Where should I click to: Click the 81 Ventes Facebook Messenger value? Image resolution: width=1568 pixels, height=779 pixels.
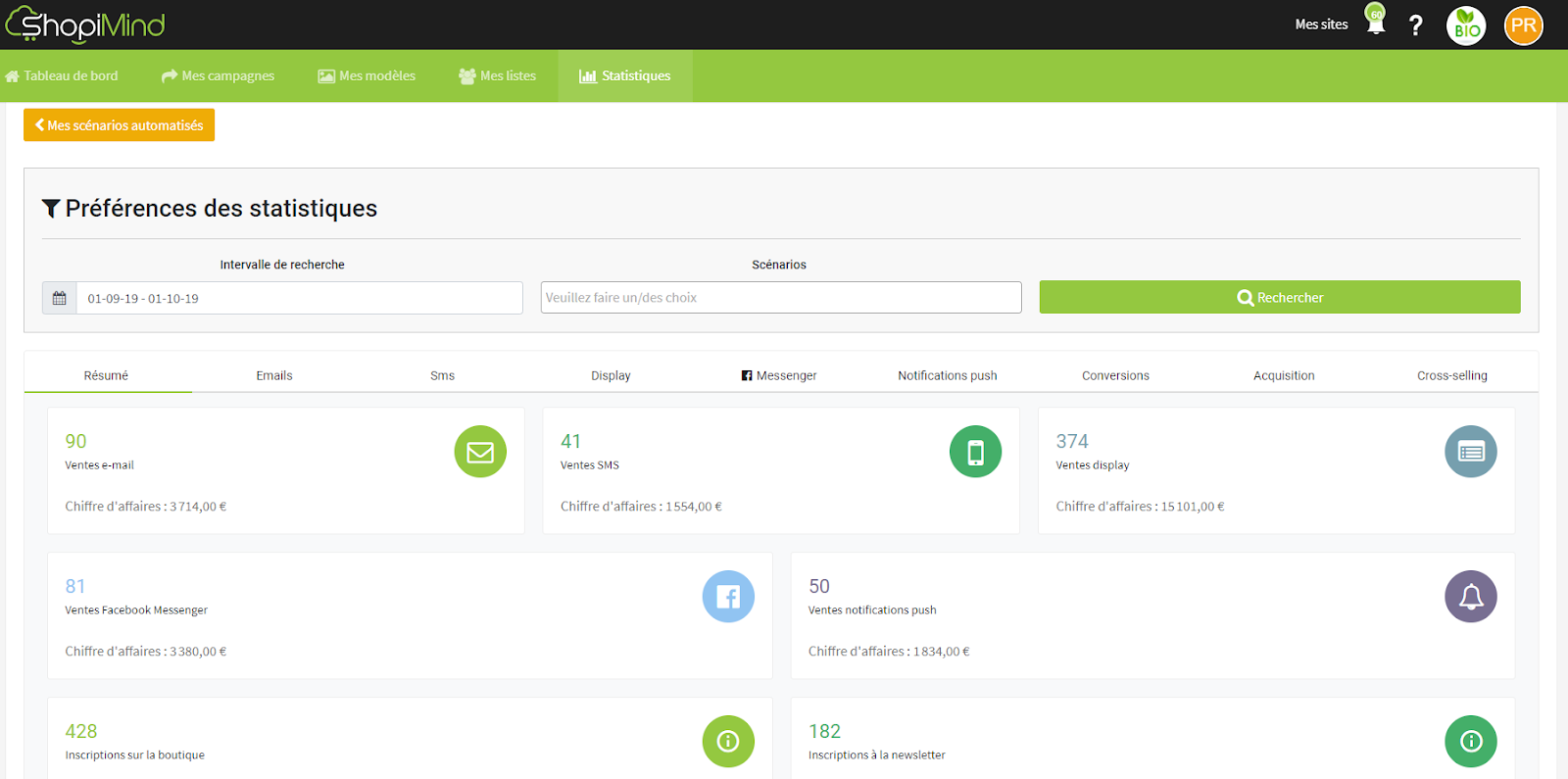[x=75, y=586]
